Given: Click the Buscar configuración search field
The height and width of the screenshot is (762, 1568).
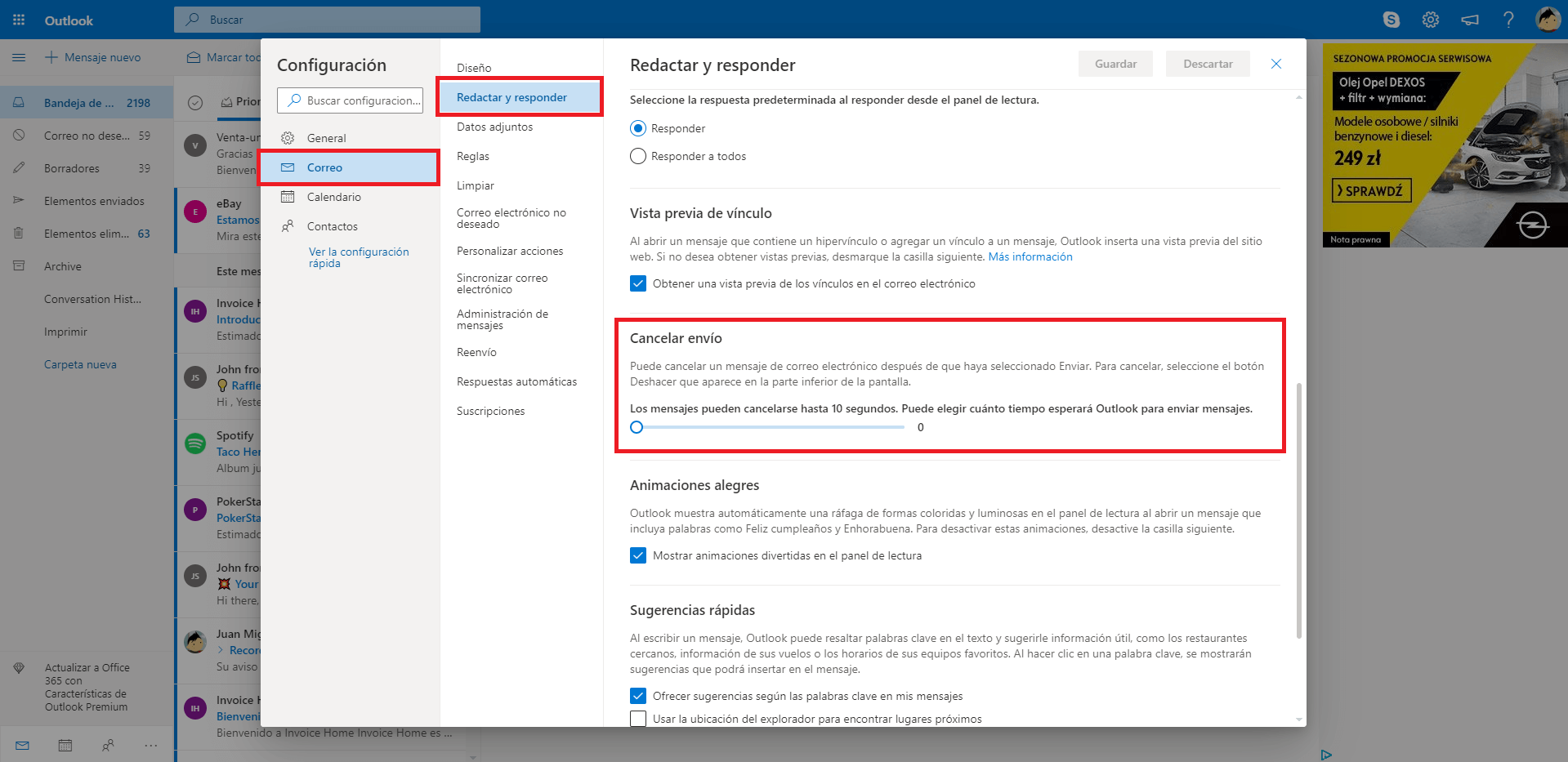Looking at the screenshot, I should pyautogui.click(x=350, y=100).
